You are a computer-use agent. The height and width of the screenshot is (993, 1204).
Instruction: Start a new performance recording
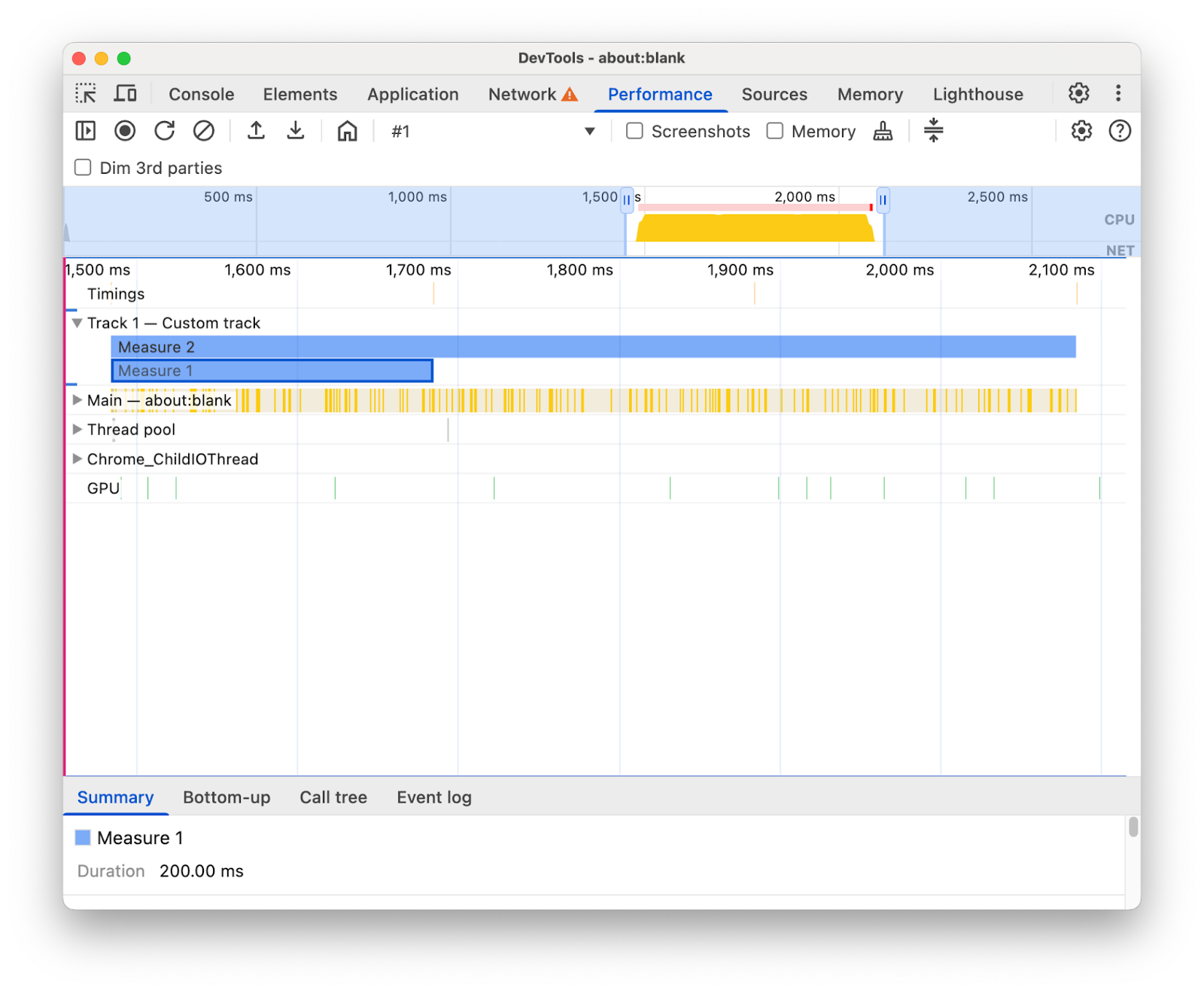[124, 130]
